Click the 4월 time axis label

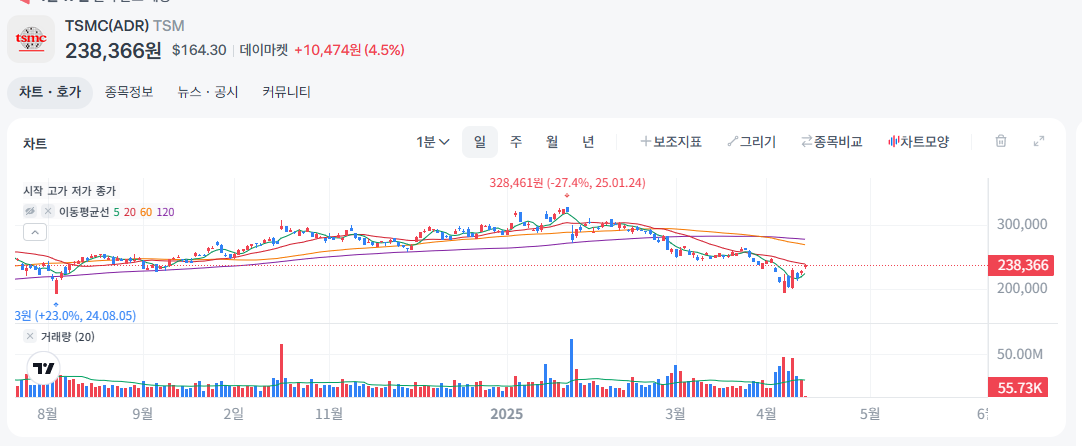(x=766, y=414)
